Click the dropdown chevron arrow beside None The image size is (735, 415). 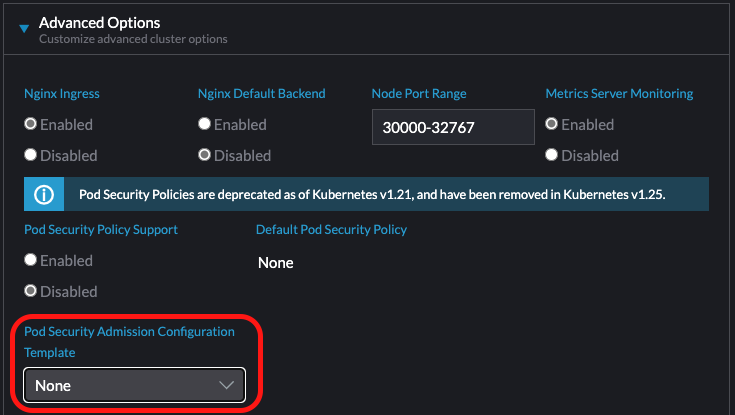pos(227,385)
